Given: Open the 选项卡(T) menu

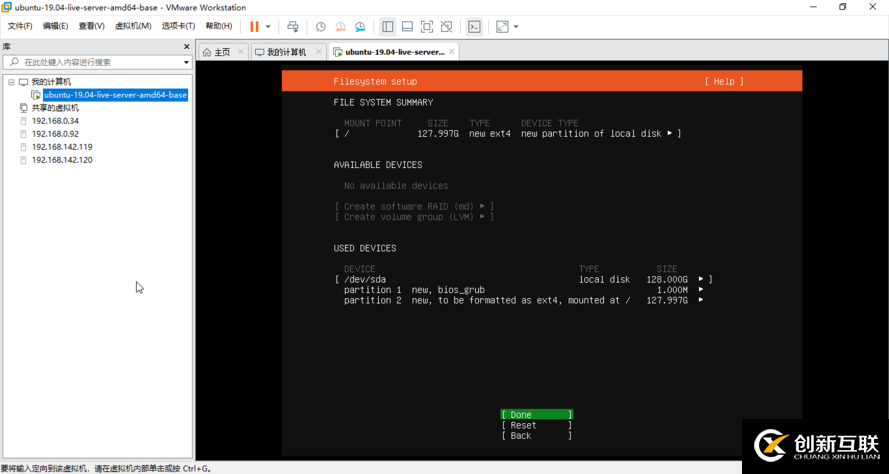Looking at the screenshot, I should tap(178, 26).
